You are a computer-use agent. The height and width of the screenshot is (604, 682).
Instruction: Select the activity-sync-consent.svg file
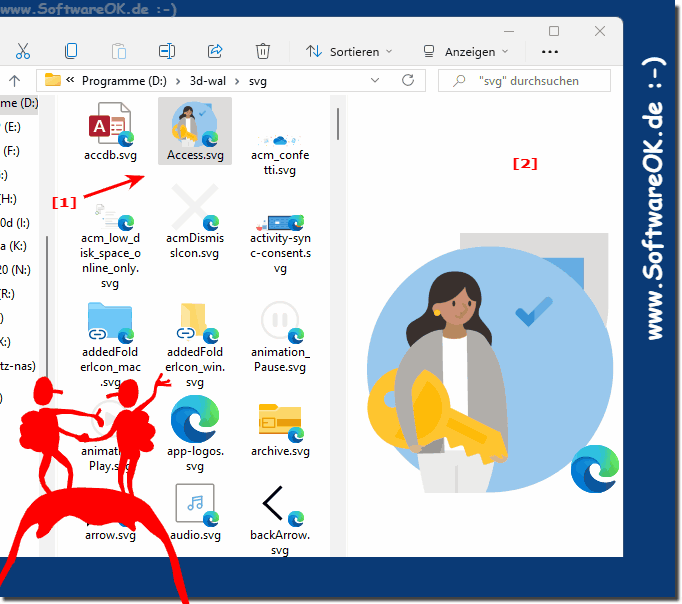click(x=281, y=244)
